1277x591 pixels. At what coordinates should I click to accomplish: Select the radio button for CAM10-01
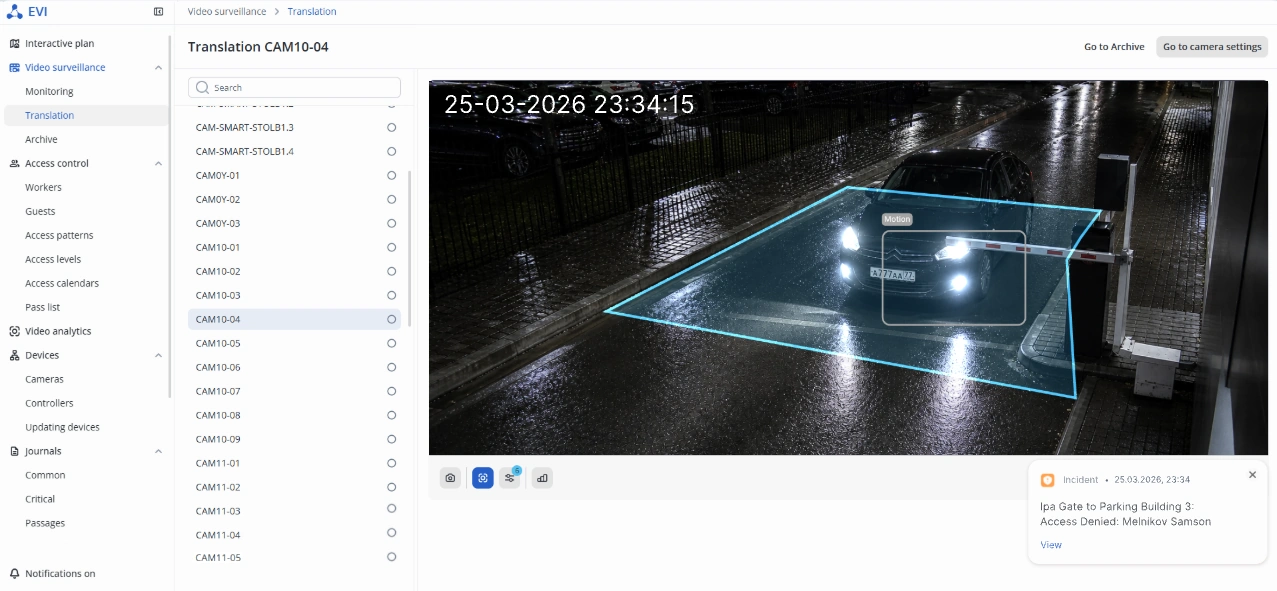[391, 247]
